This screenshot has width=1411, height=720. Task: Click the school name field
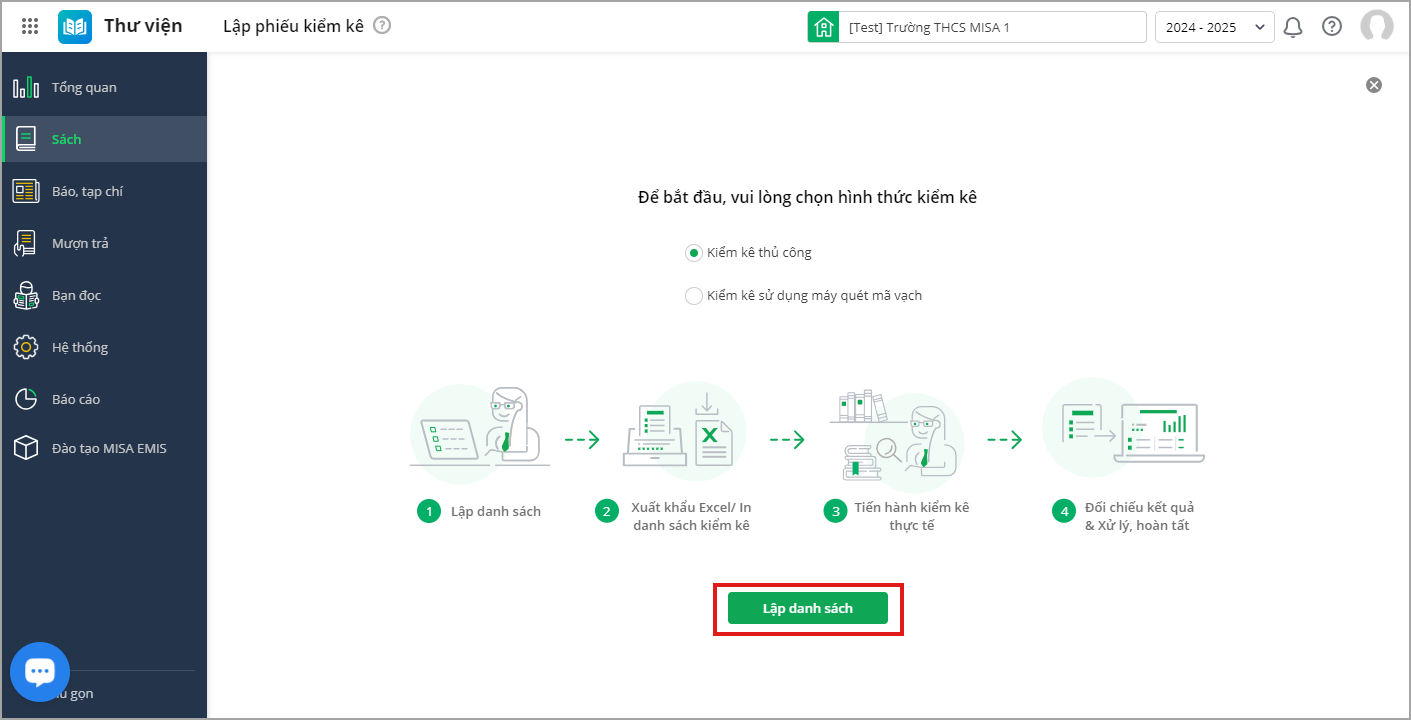pyautogui.click(x=992, y=27)
